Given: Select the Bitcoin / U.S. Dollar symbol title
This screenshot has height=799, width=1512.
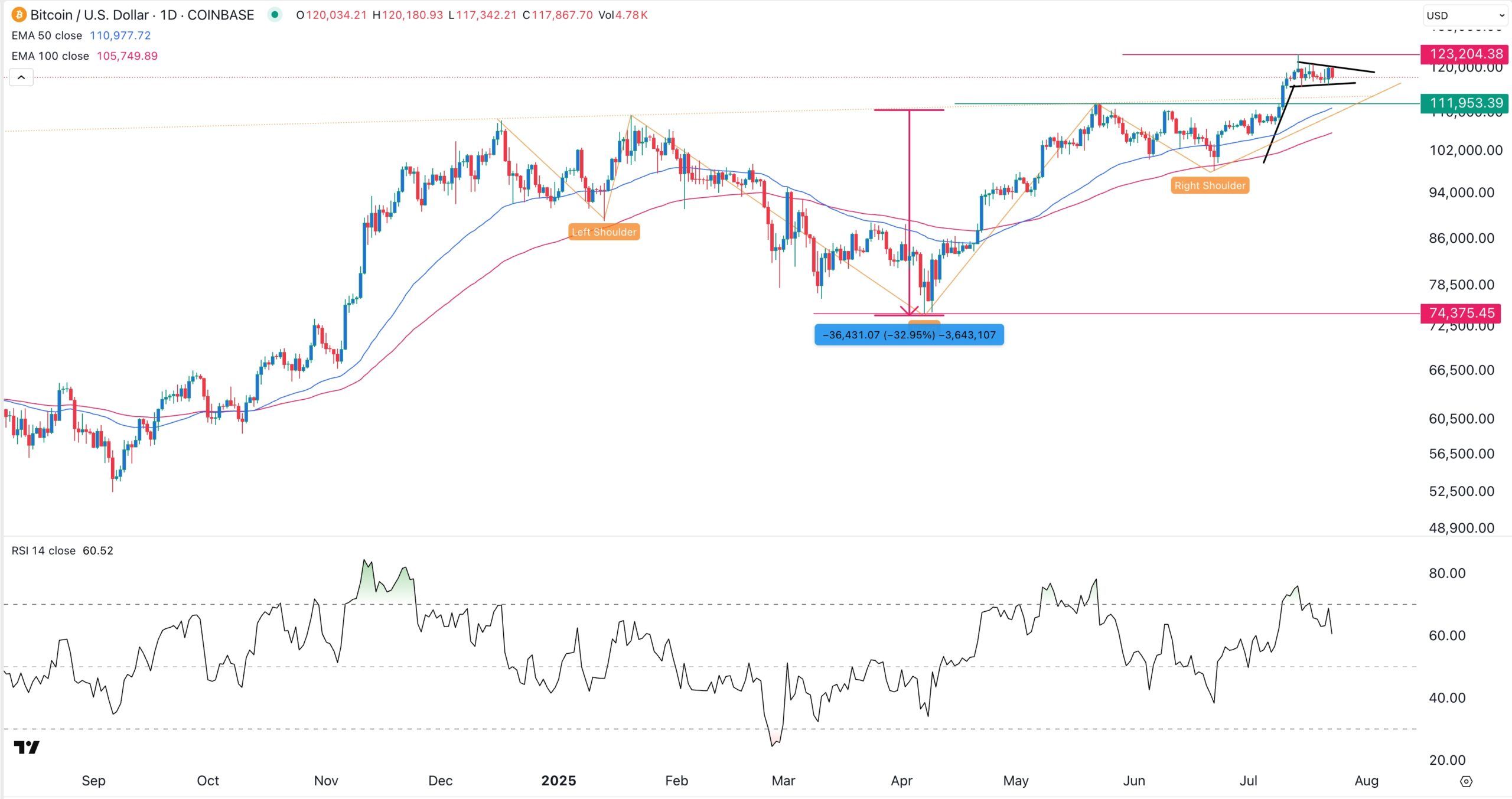Looking at the screenshot, I should pos(142,15).
